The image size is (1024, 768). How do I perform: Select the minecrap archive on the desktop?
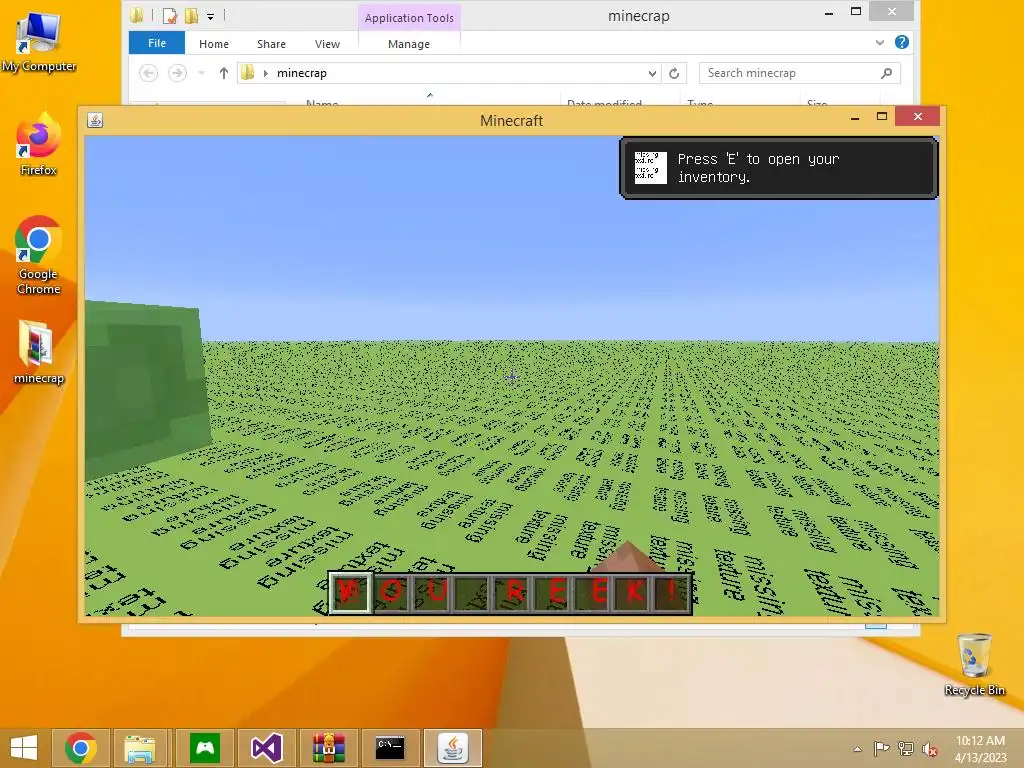point(39,352)
